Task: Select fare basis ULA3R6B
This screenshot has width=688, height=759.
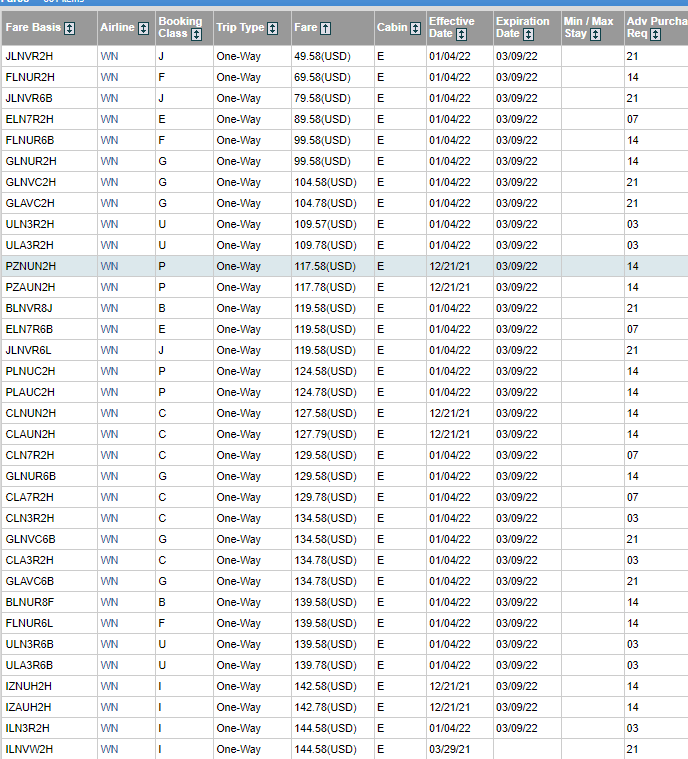Action: point(30,665)
